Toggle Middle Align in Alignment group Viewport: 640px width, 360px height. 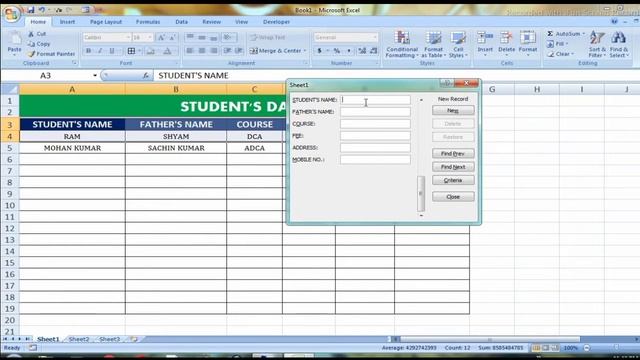[x=202, y=38]
